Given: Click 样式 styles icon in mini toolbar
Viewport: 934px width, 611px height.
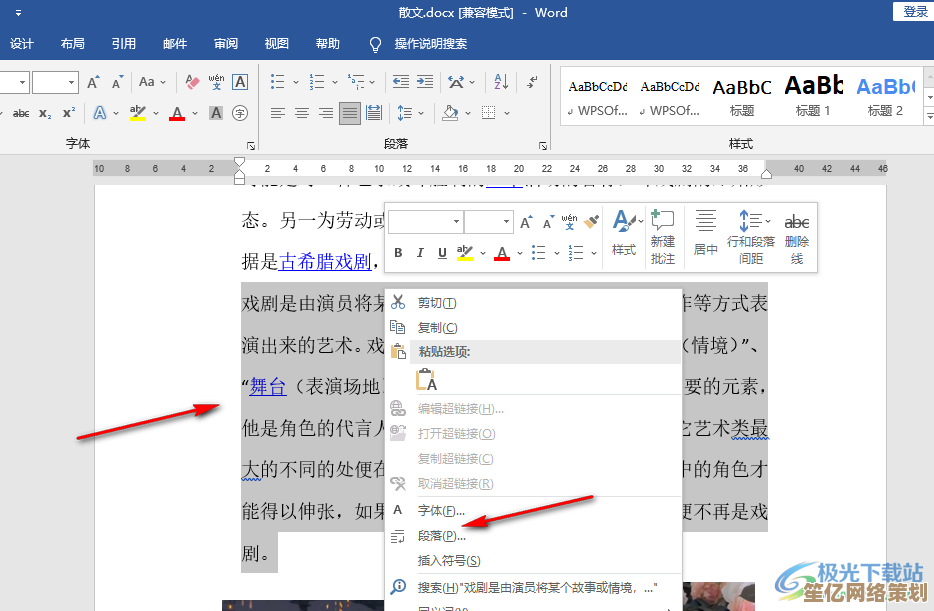Looking at the screenshot, I should coord(625,233).
